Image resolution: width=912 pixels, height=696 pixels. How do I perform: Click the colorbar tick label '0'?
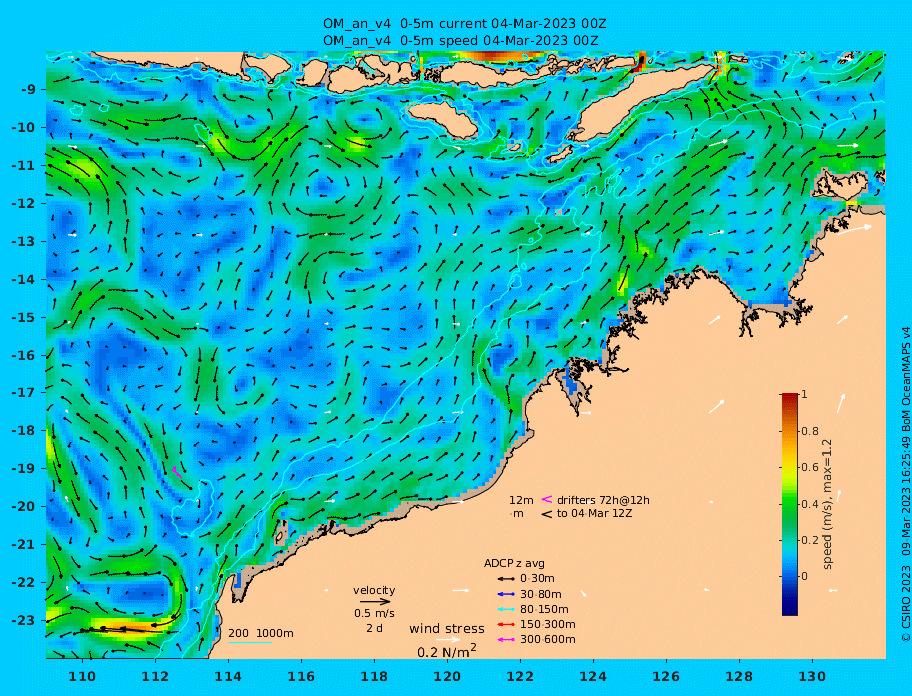pos(804,576)
